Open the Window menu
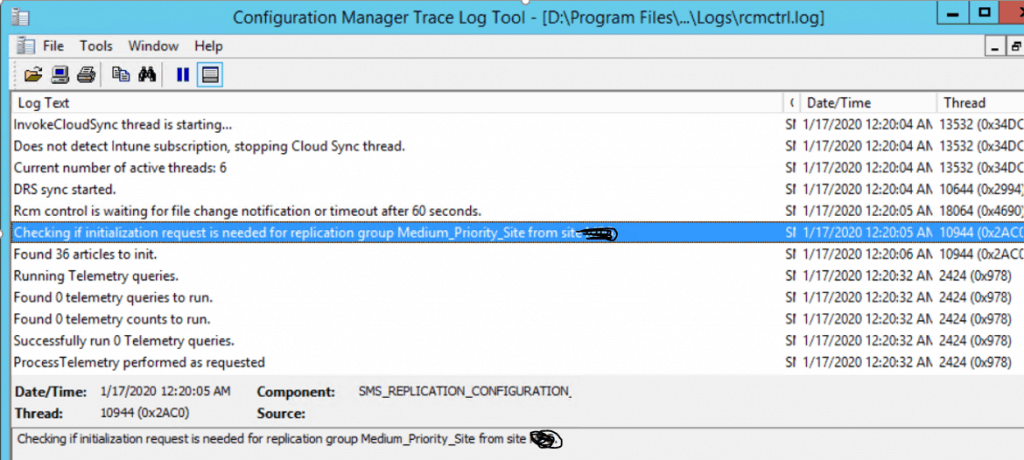Screen dimensions: 1024x460 [153, 46]
